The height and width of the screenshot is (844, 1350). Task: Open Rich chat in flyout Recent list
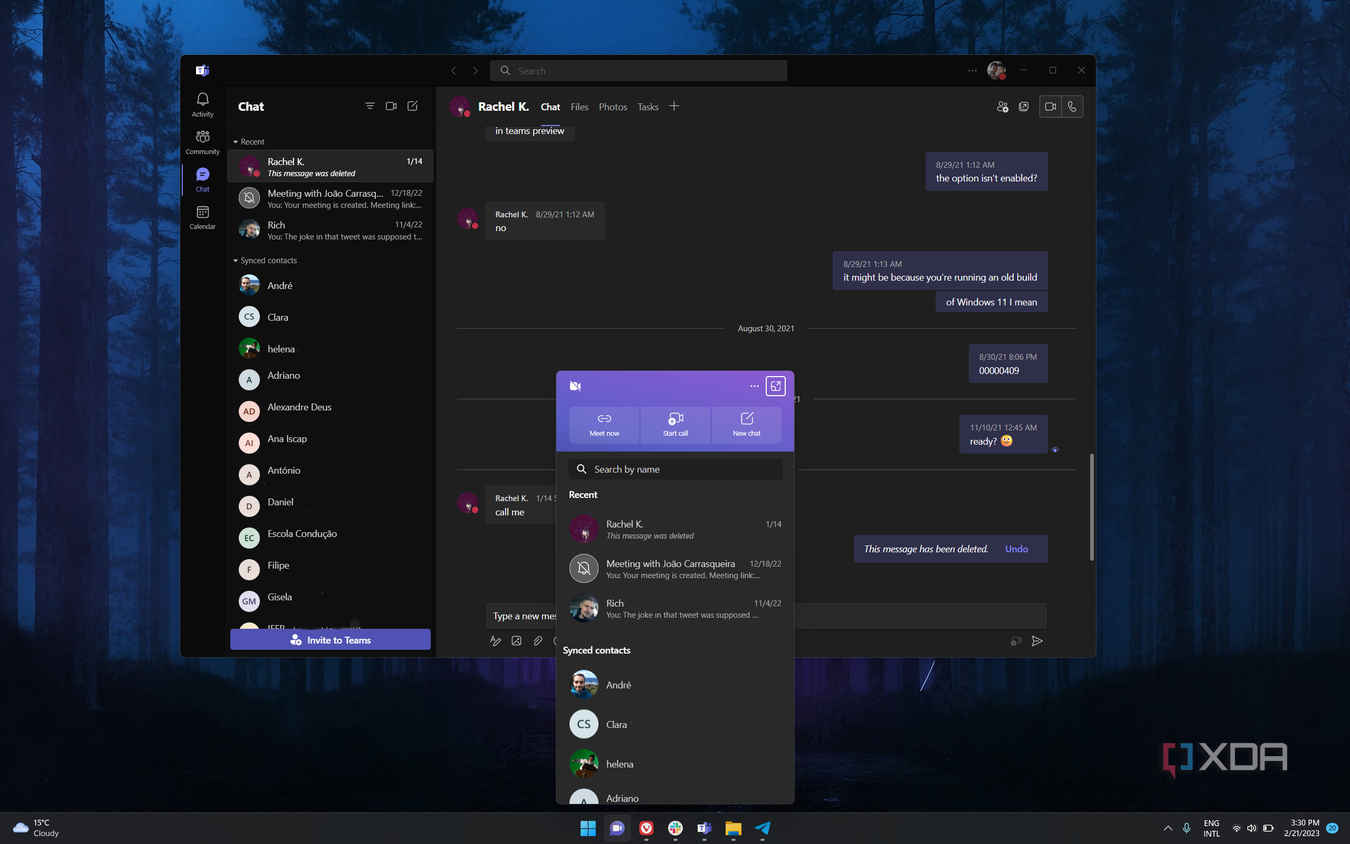675,608
